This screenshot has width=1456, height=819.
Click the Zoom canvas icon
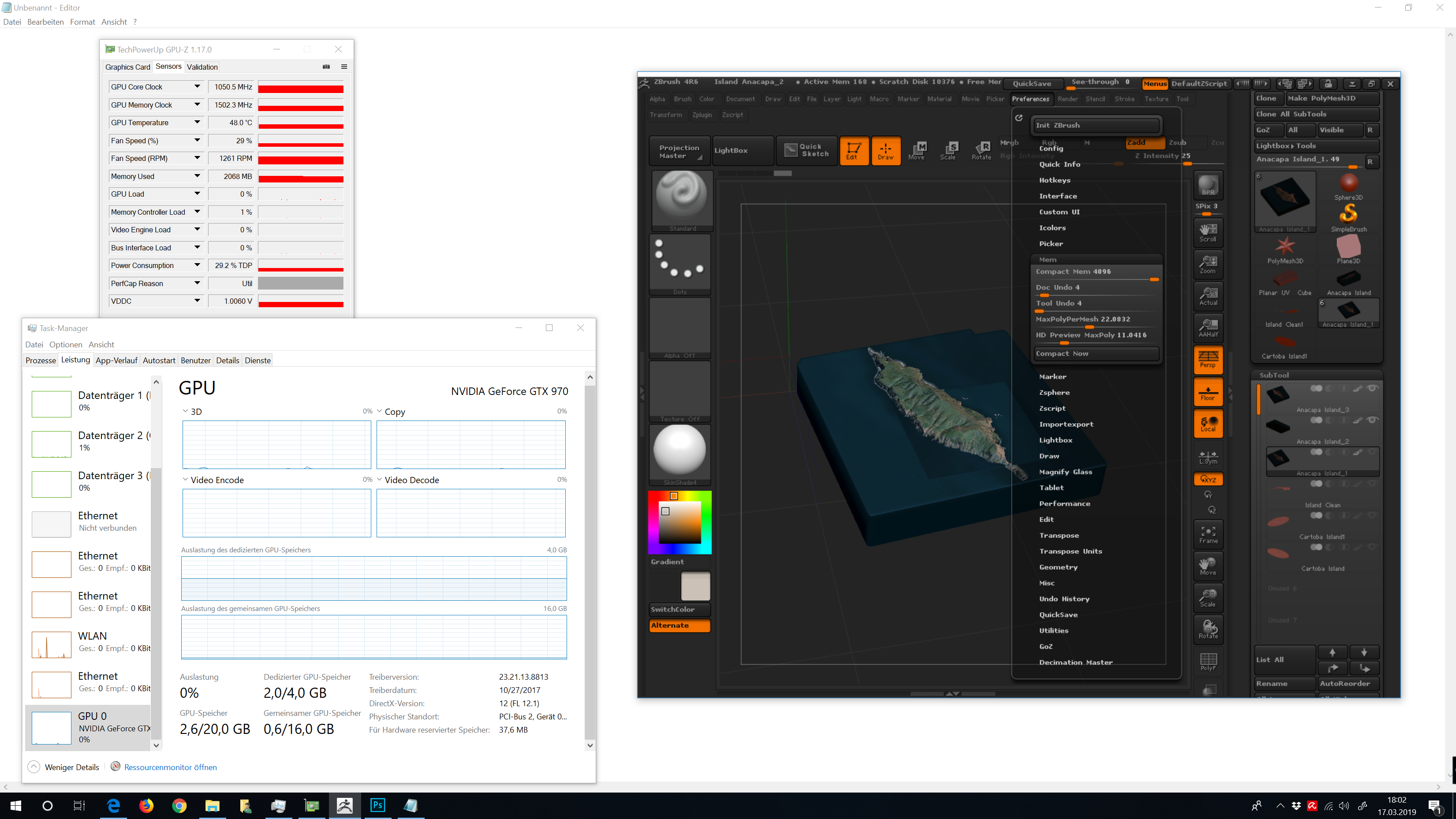click(1209, 264)
